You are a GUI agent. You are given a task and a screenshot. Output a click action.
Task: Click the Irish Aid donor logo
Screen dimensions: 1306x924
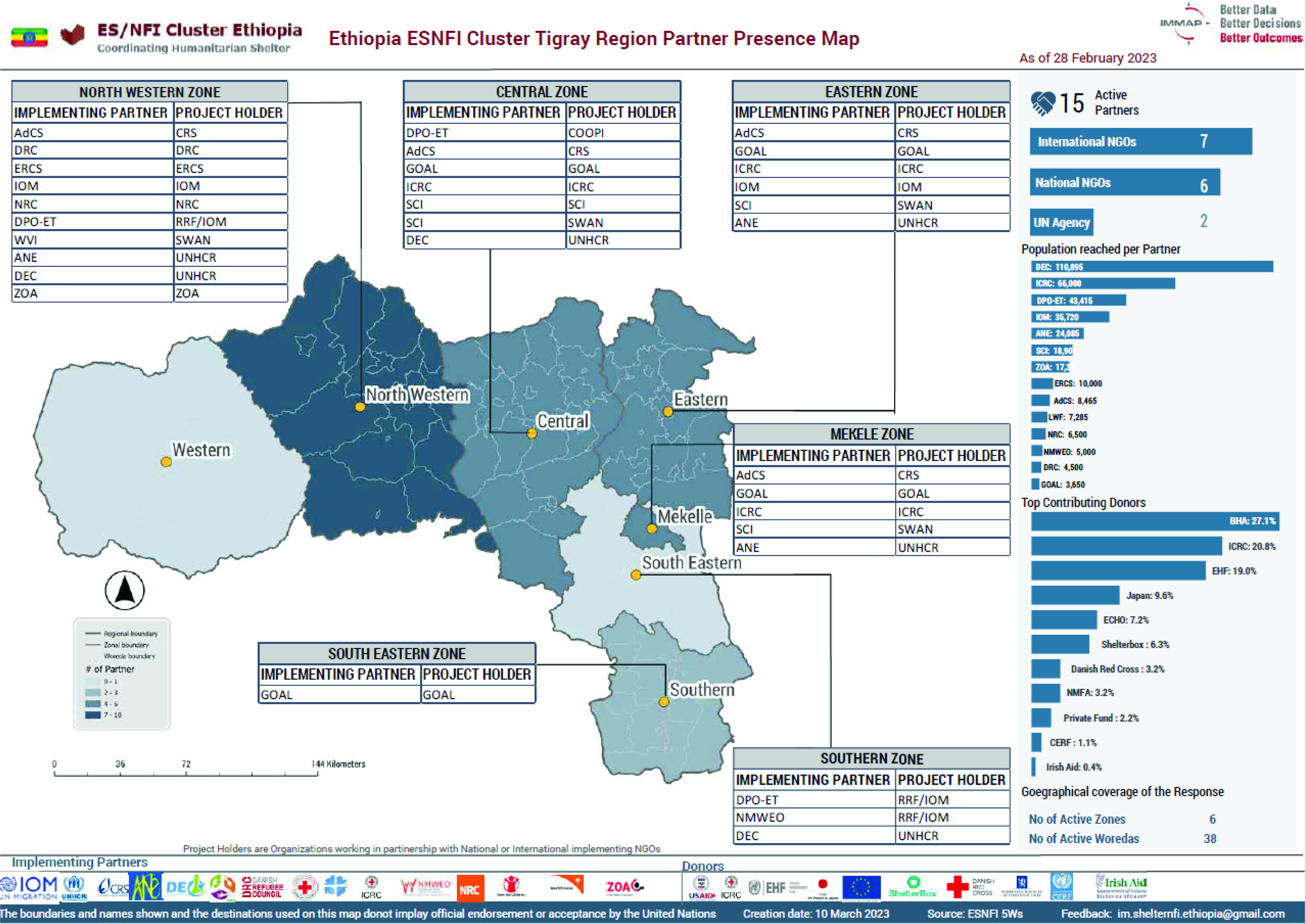(1121, 886)
